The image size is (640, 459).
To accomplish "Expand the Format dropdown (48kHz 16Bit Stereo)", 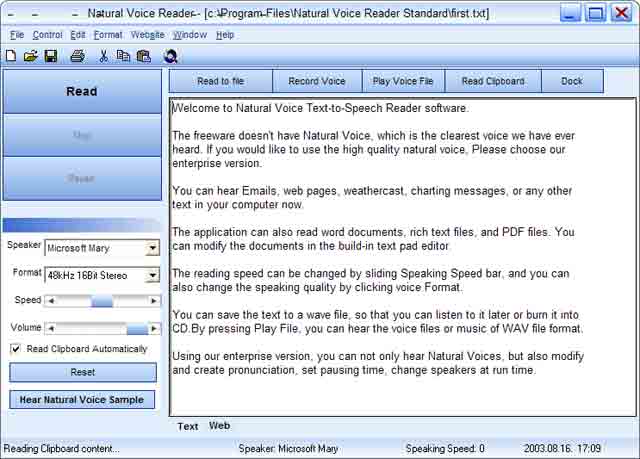I will pyautogui.click(x=153, y=275).
